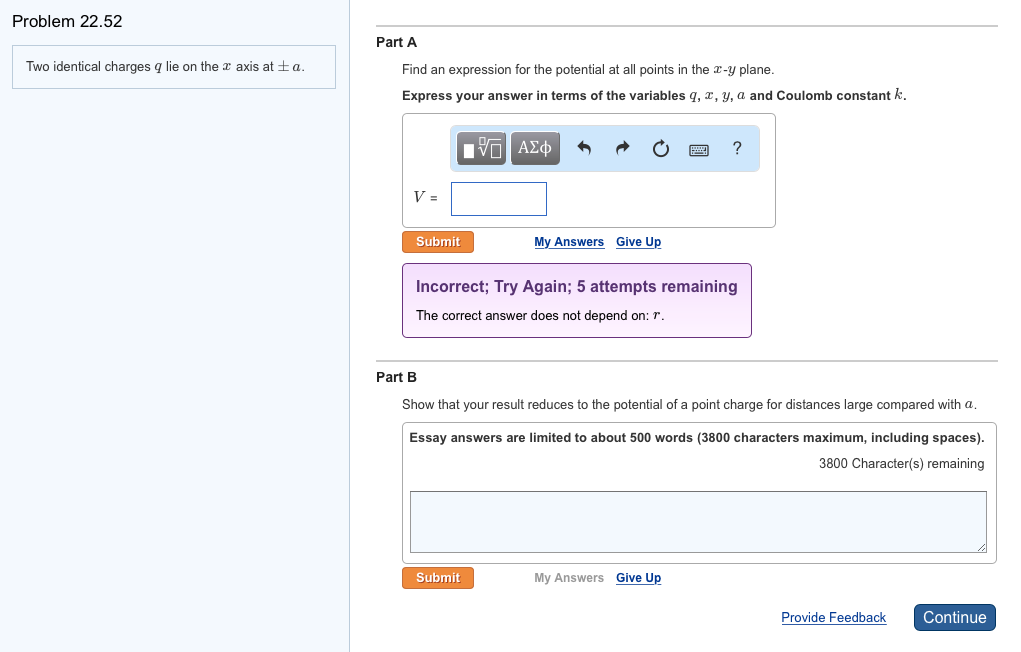Click the essay box resize handle
The width and height of the screenshot is (1021, 652).
pyautogui.click(x=981, y=548)
